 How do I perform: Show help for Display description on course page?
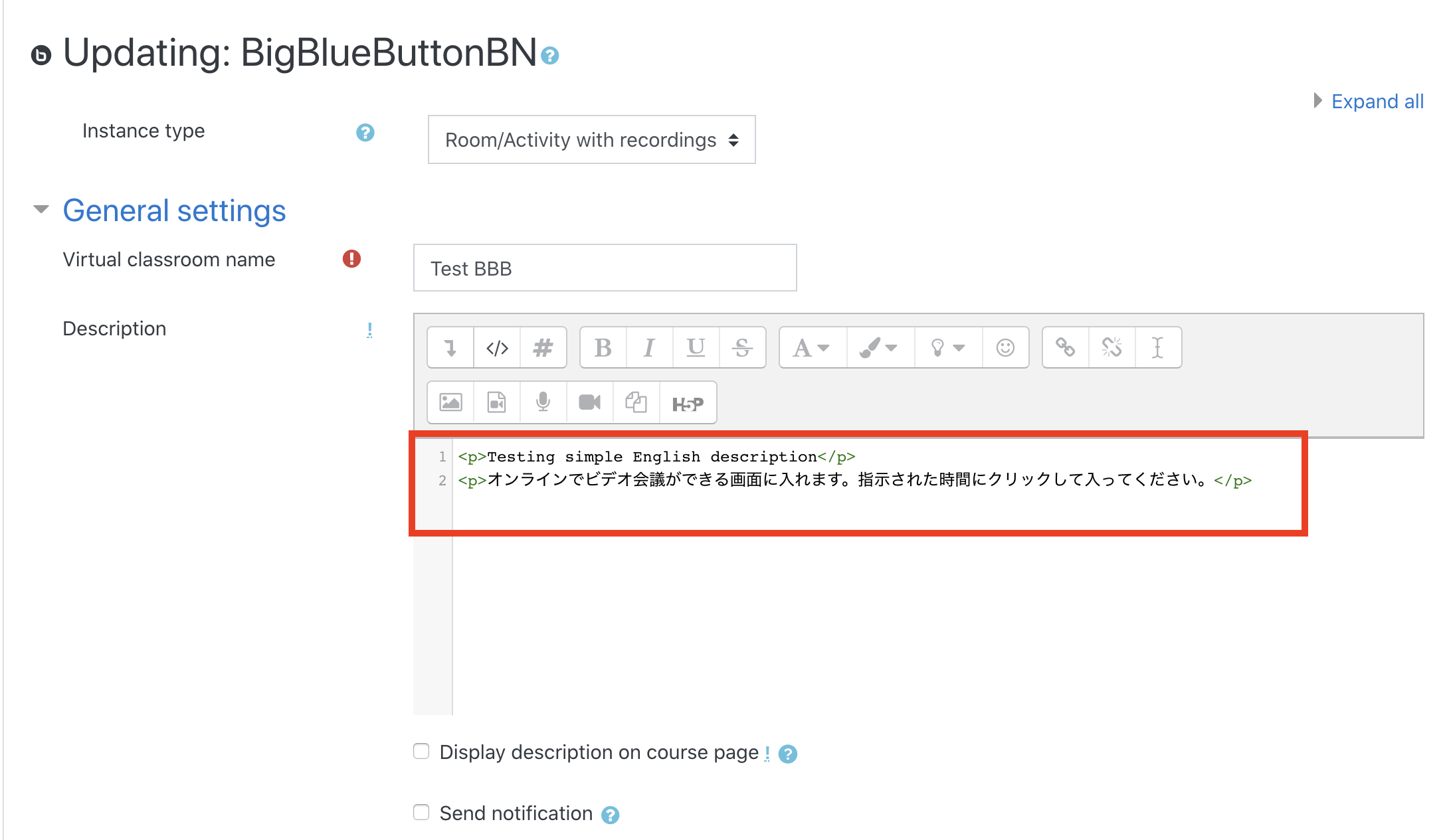coord(787,754)
